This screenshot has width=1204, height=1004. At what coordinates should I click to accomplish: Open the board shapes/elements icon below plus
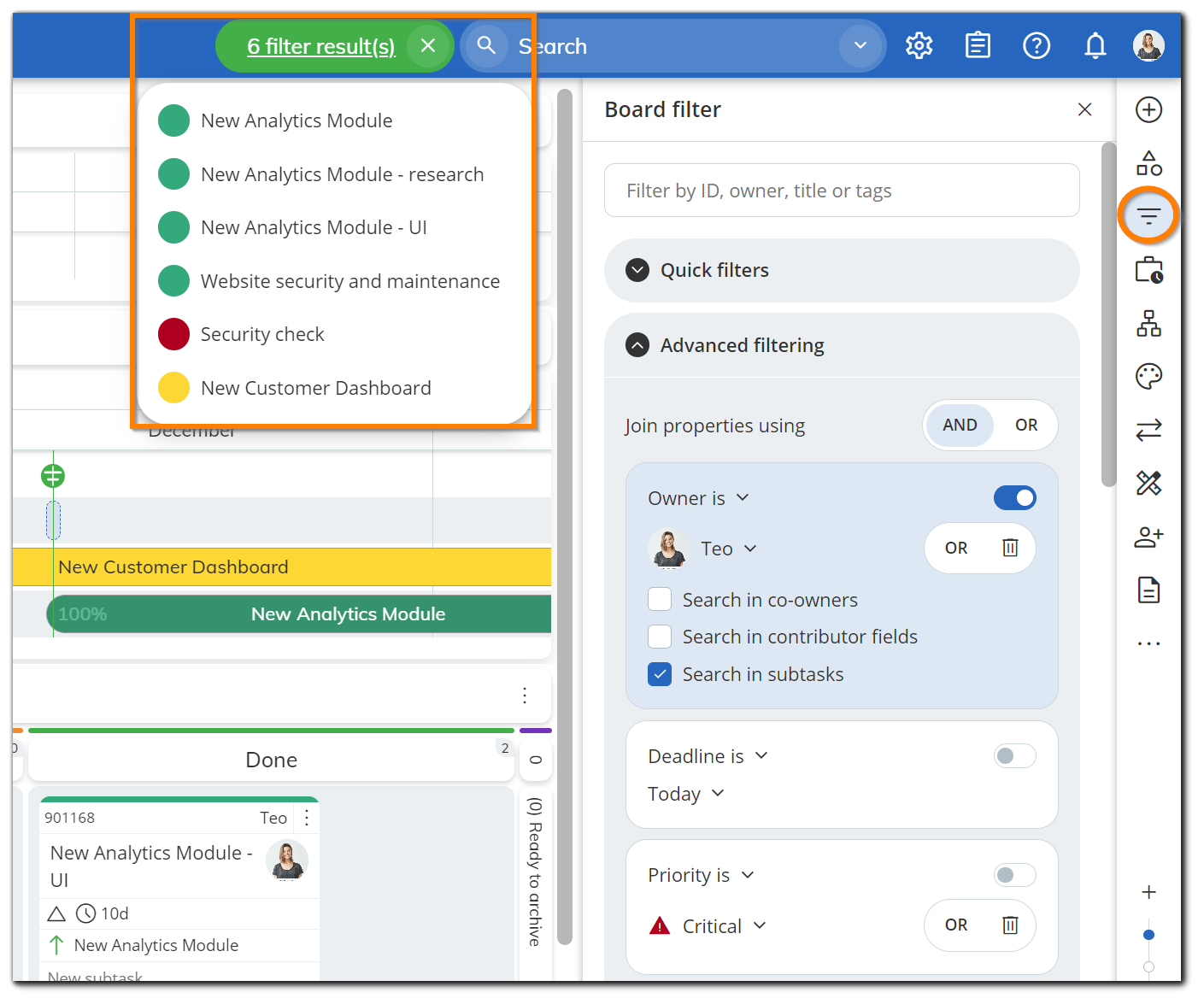click(x=1148, y=162)
